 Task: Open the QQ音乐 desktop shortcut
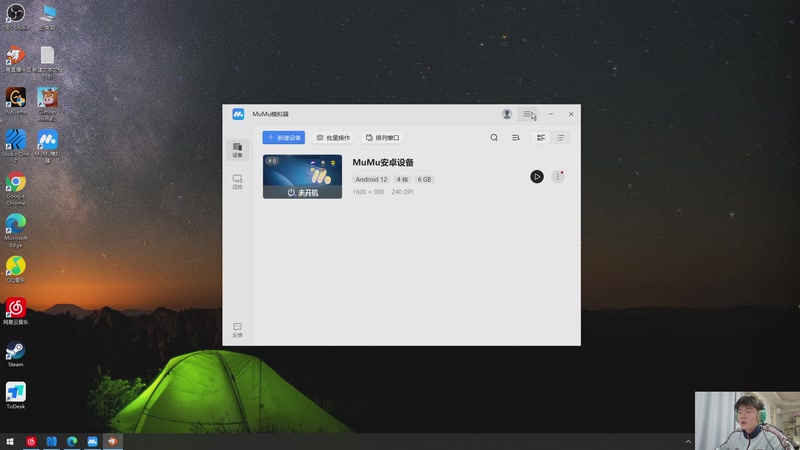click(x=15, y=269)
